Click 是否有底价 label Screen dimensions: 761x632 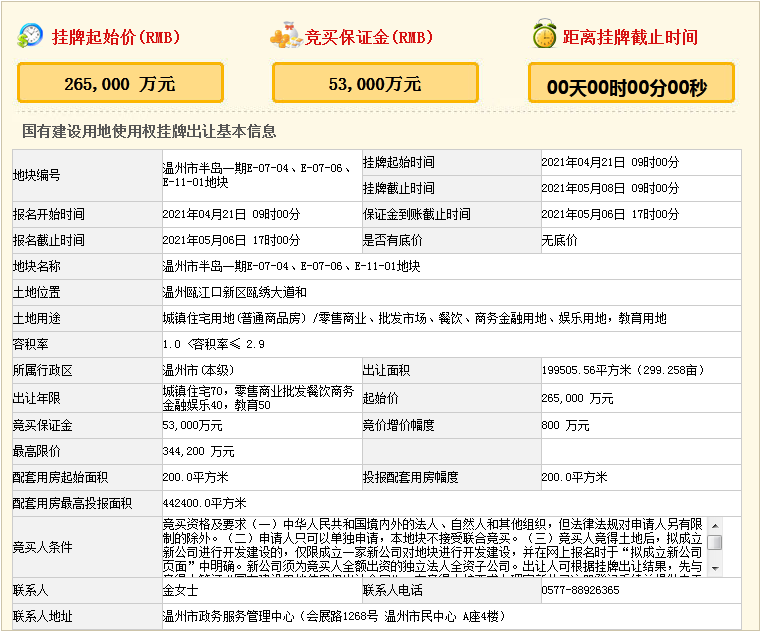tap(392, 240)
